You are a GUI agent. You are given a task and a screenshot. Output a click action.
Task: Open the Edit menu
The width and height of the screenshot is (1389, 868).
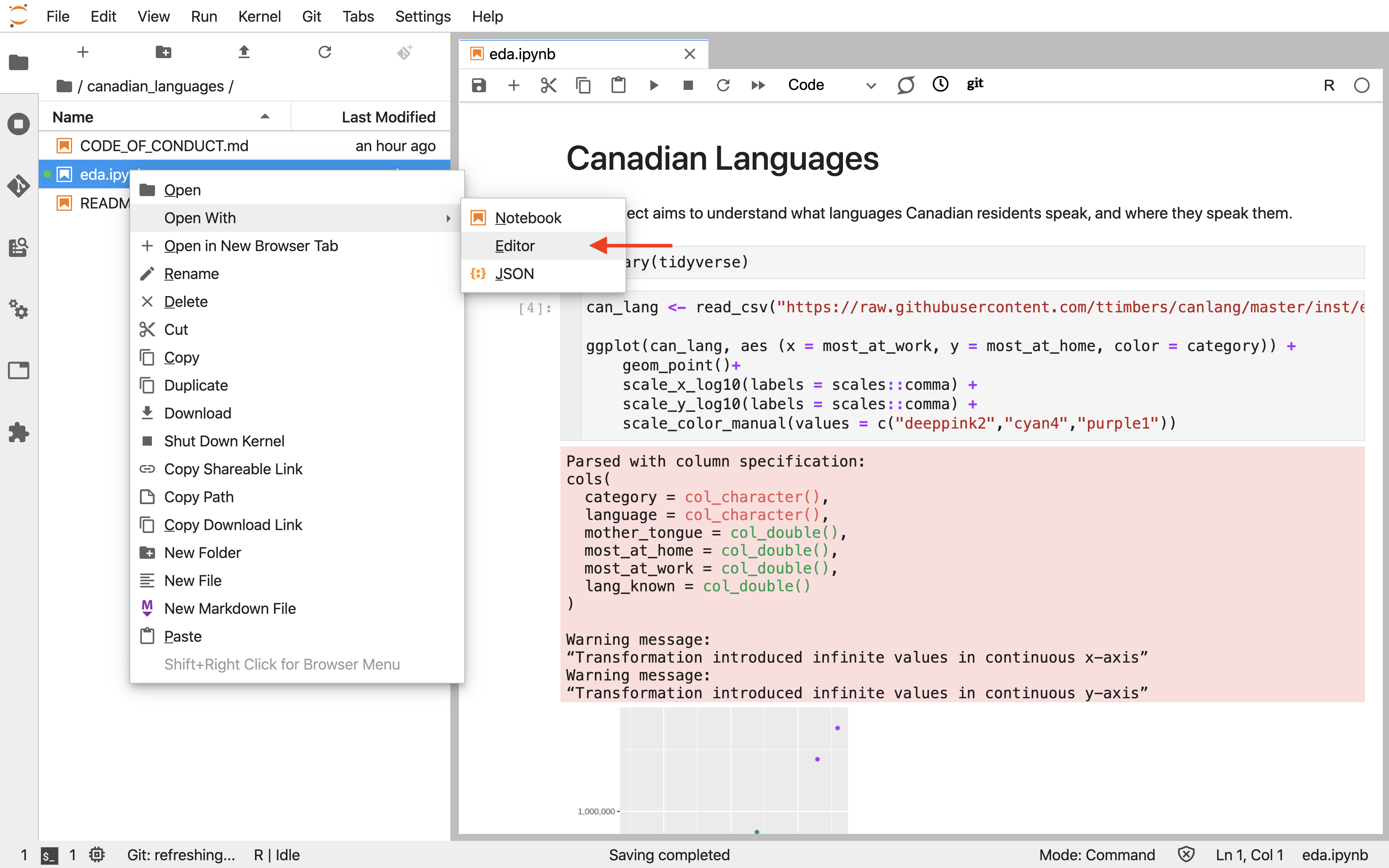point(103,16)
